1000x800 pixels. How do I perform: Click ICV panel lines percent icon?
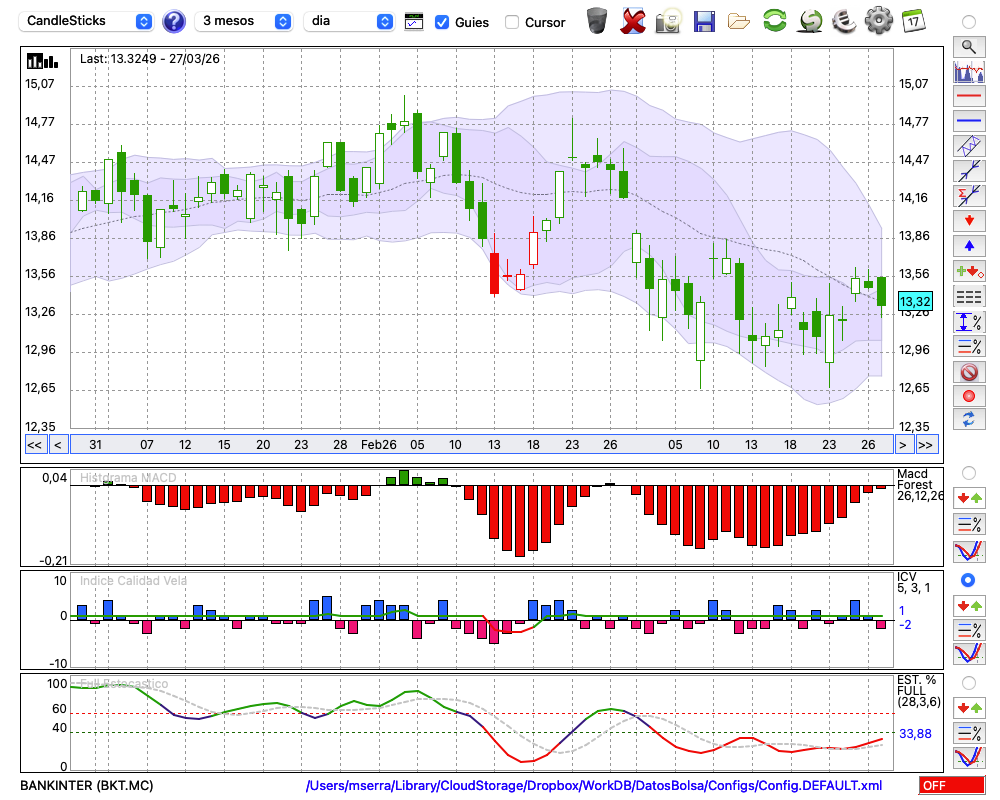coord(969,630)
